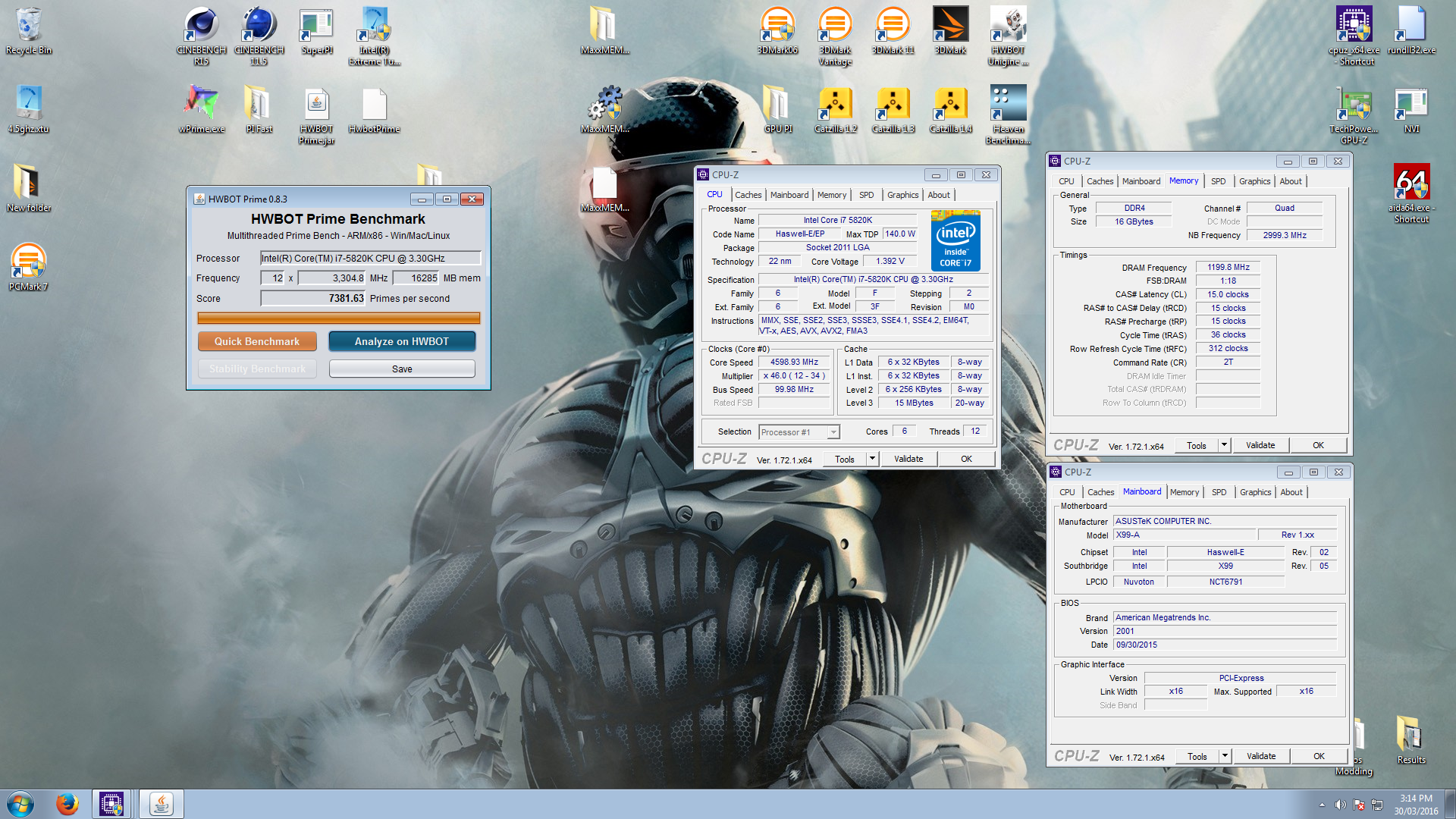This screenshot has height=819, width=1456.
Task: Open the Recycle Bin desktop icon
Action: [x=28, y=32]
